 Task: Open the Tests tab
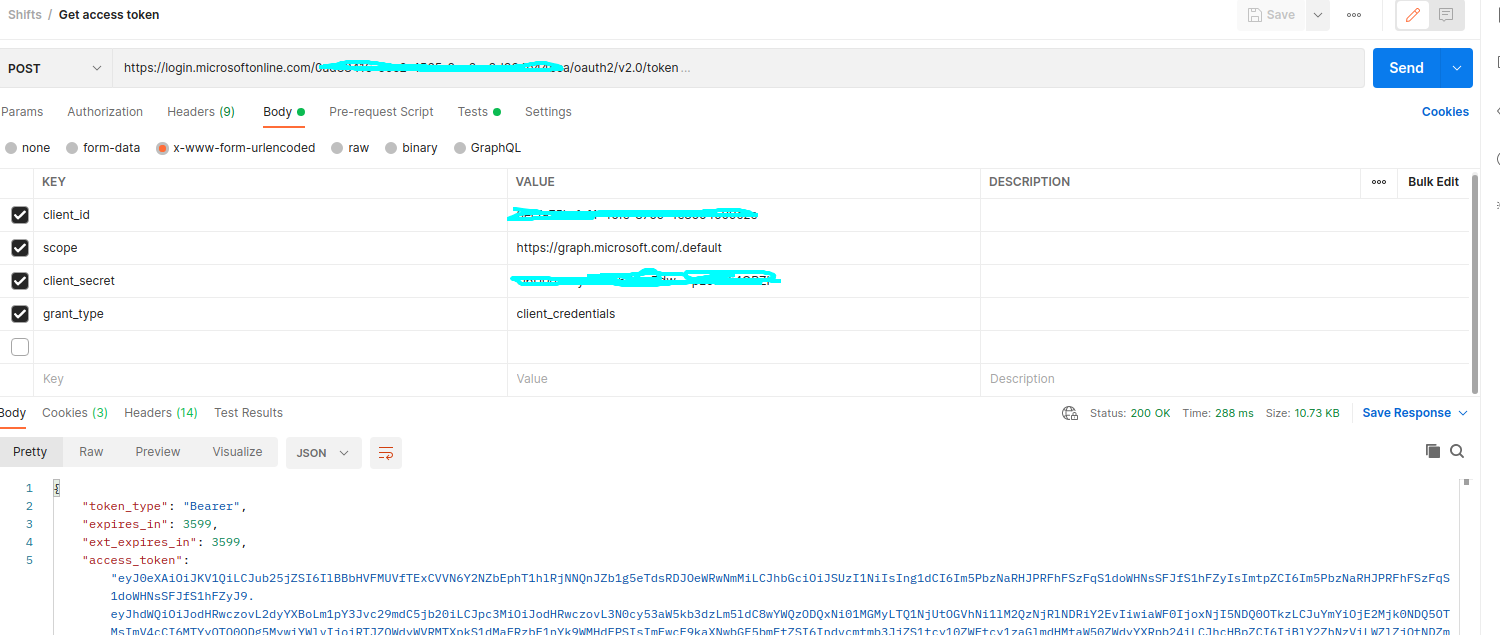pos(479,112)
